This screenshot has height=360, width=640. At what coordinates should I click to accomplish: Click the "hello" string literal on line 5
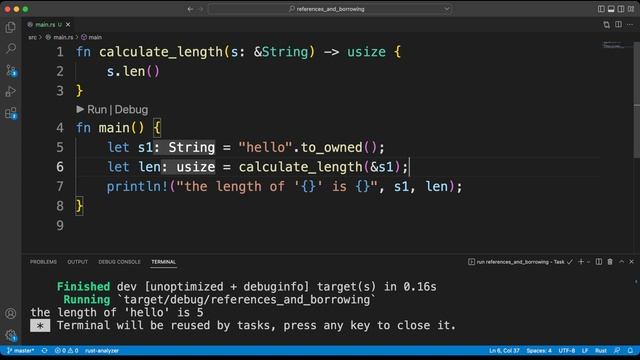[266, 147]
